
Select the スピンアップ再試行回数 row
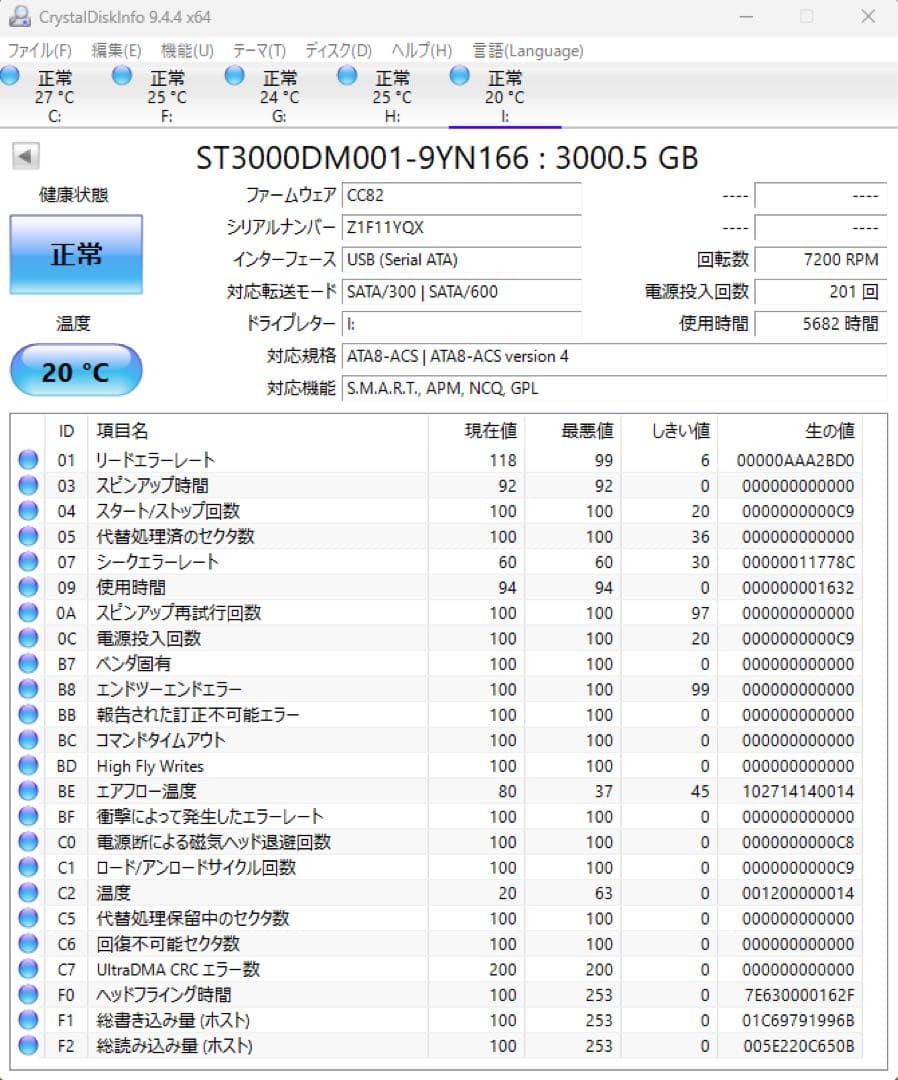[x=437, y=612]
